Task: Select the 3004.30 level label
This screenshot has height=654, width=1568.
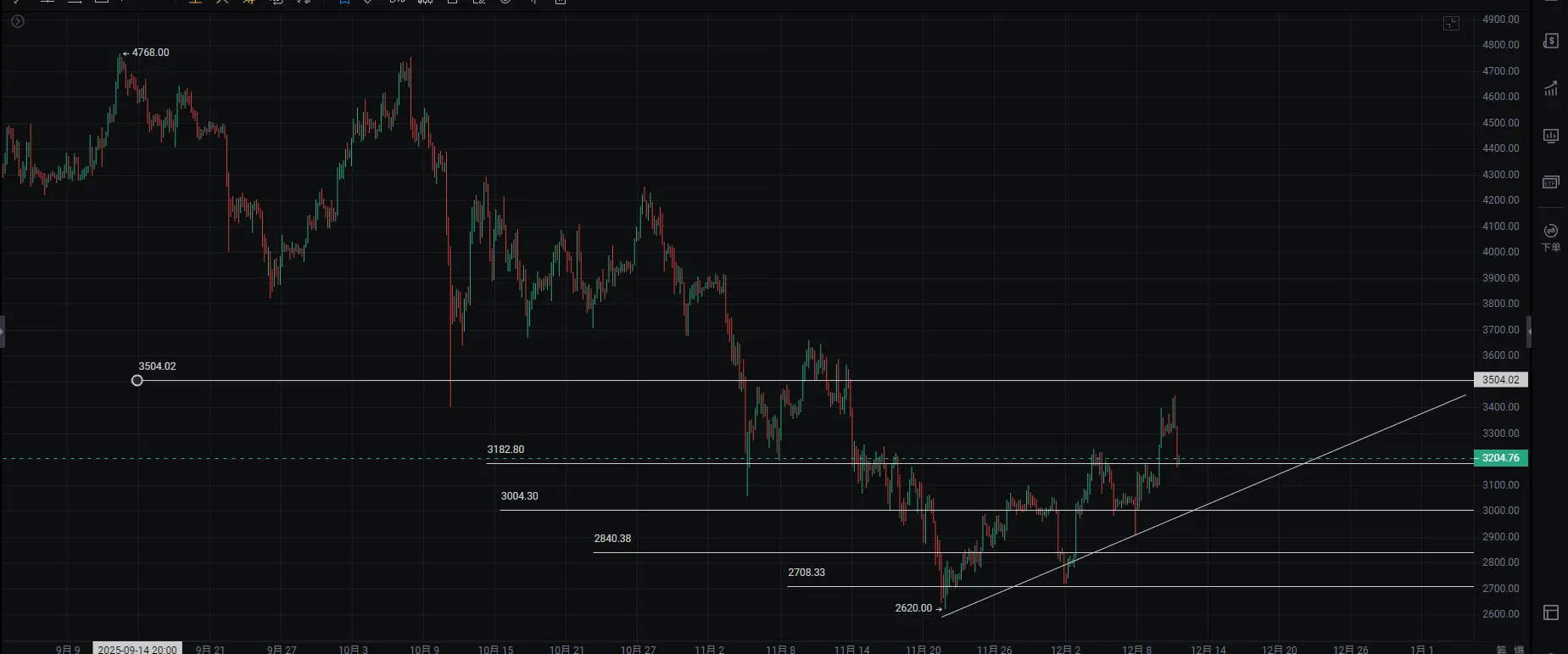Action: [x=520, y=496]
